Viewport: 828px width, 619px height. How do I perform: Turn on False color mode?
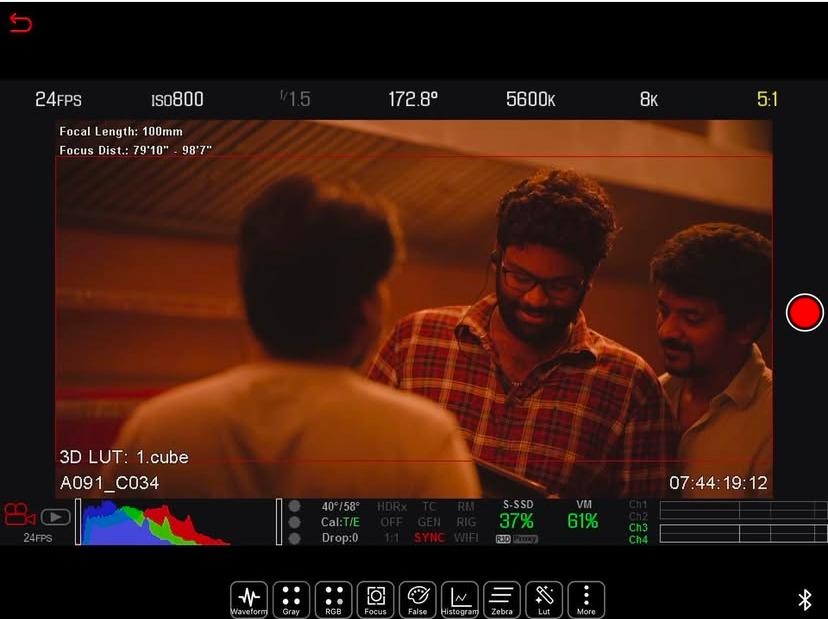pos(418,599)
